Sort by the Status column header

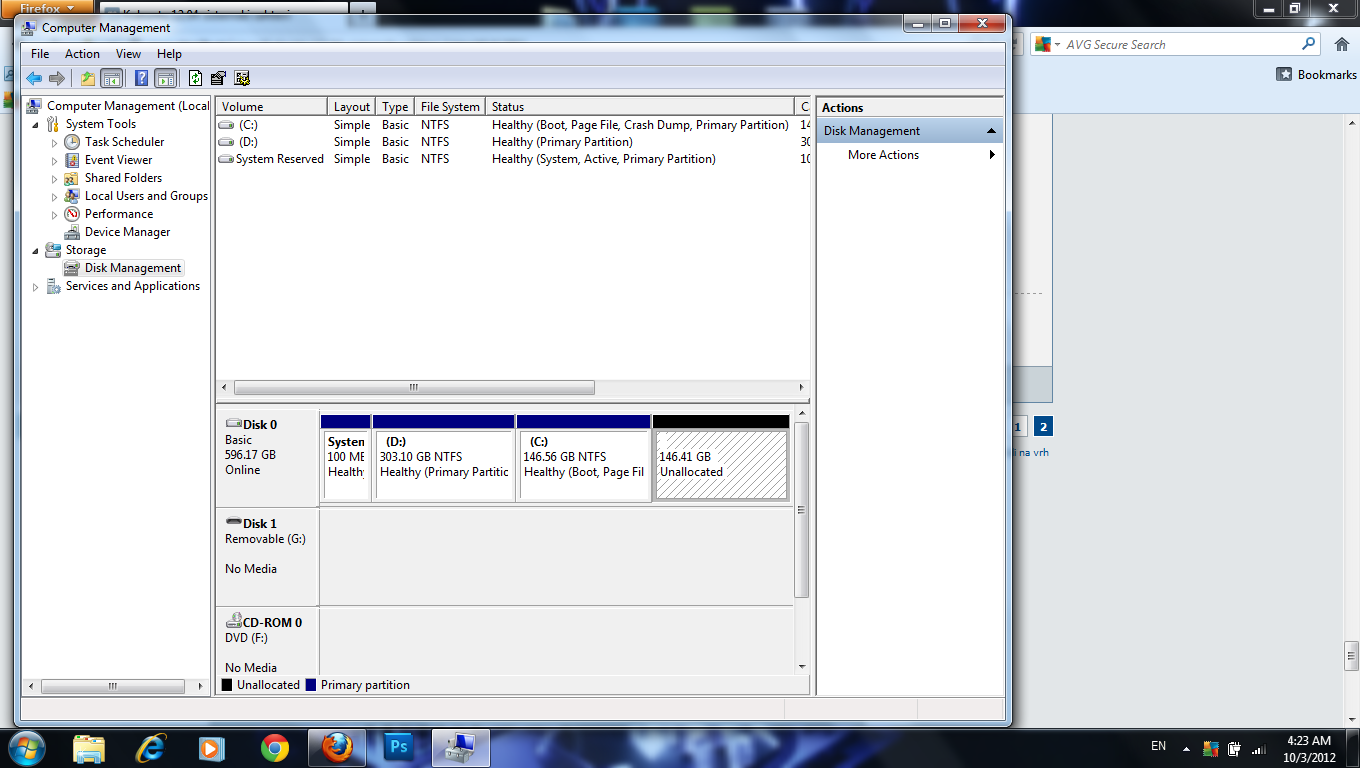tap(640, 107)
